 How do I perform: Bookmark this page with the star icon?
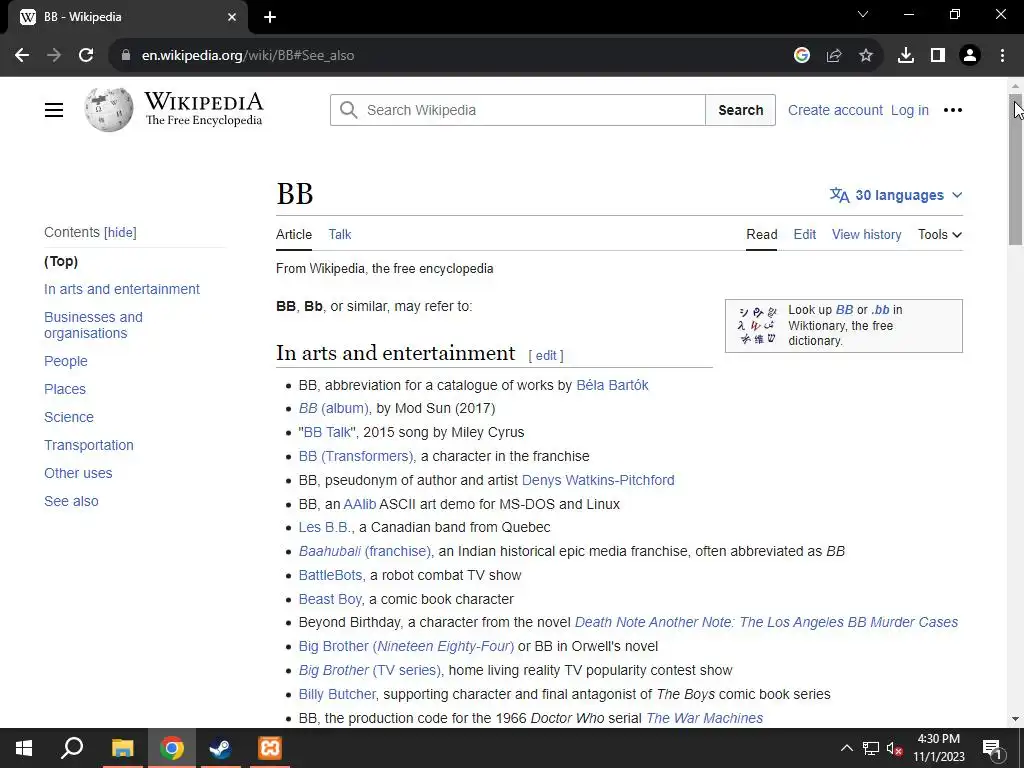point(866,56)
